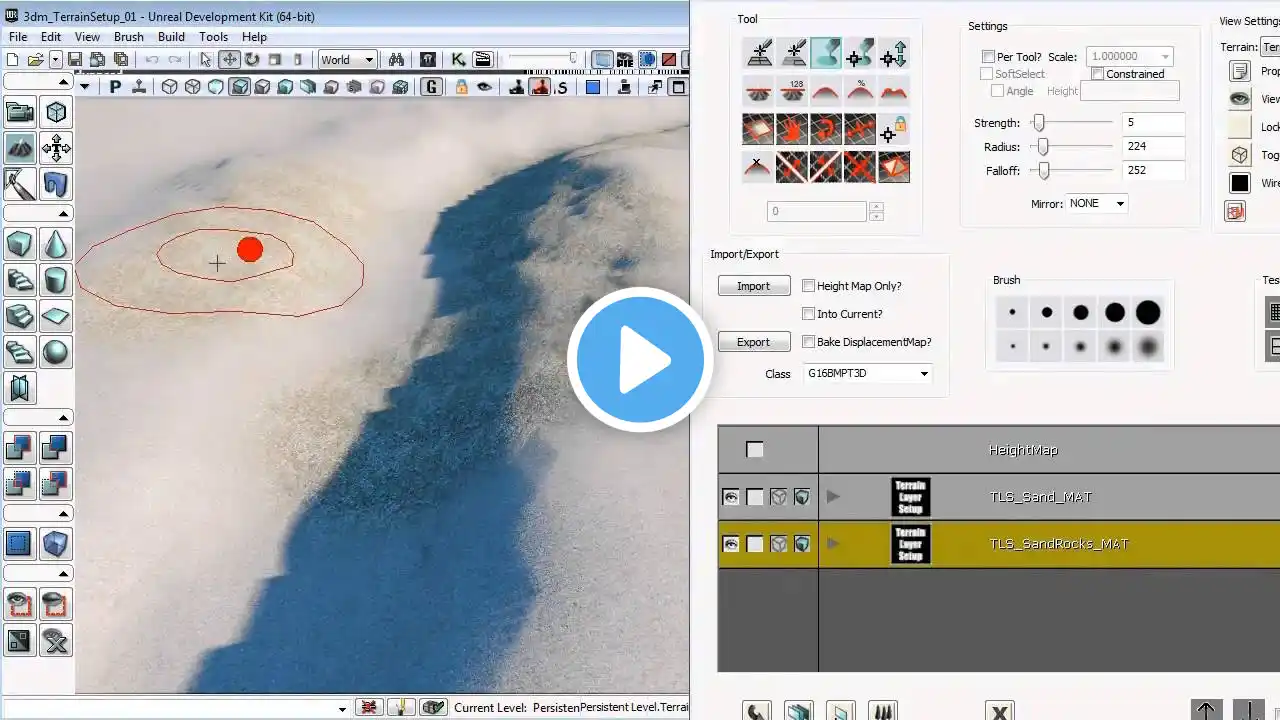The height and width of the screenshot is (720, 1280).
Task: Play the video overlay button
Action: tap(640, 360)
